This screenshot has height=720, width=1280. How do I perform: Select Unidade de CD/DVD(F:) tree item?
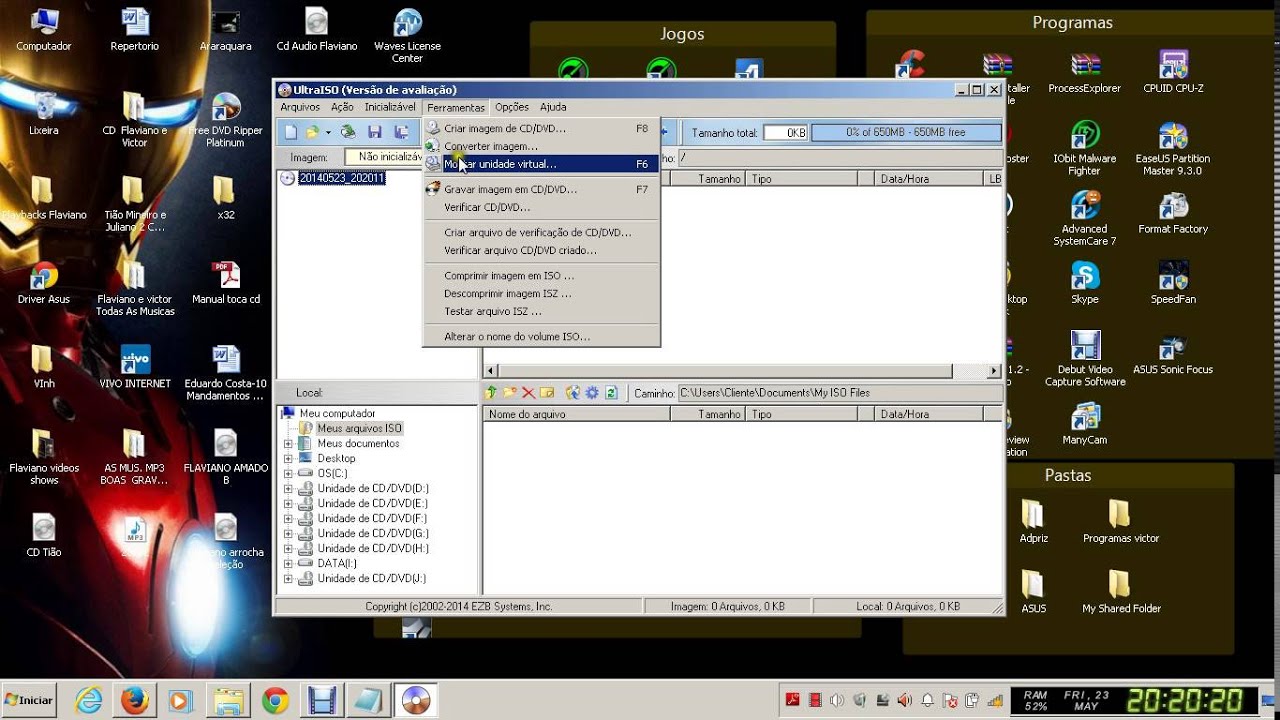[372, 518]
